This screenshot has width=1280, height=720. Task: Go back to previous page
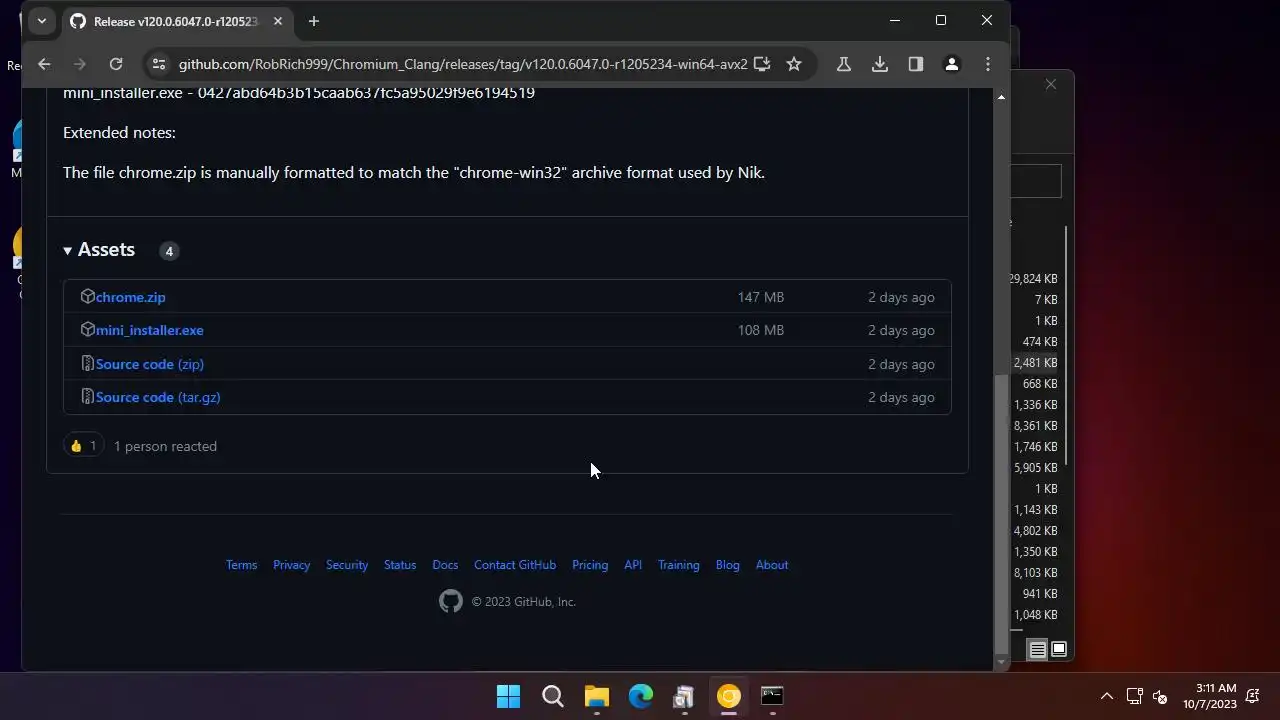[x=44, y=64]
